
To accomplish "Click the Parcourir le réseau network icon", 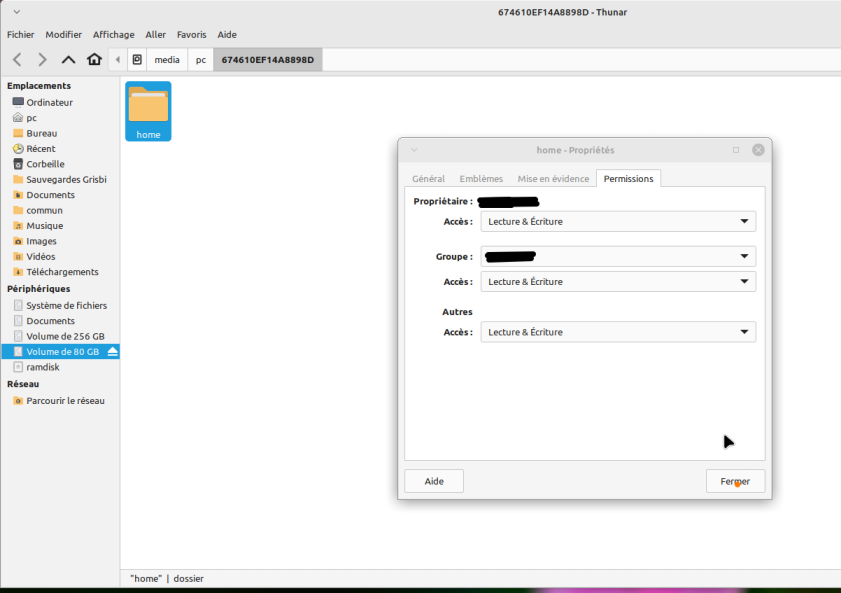I will 18,401.
